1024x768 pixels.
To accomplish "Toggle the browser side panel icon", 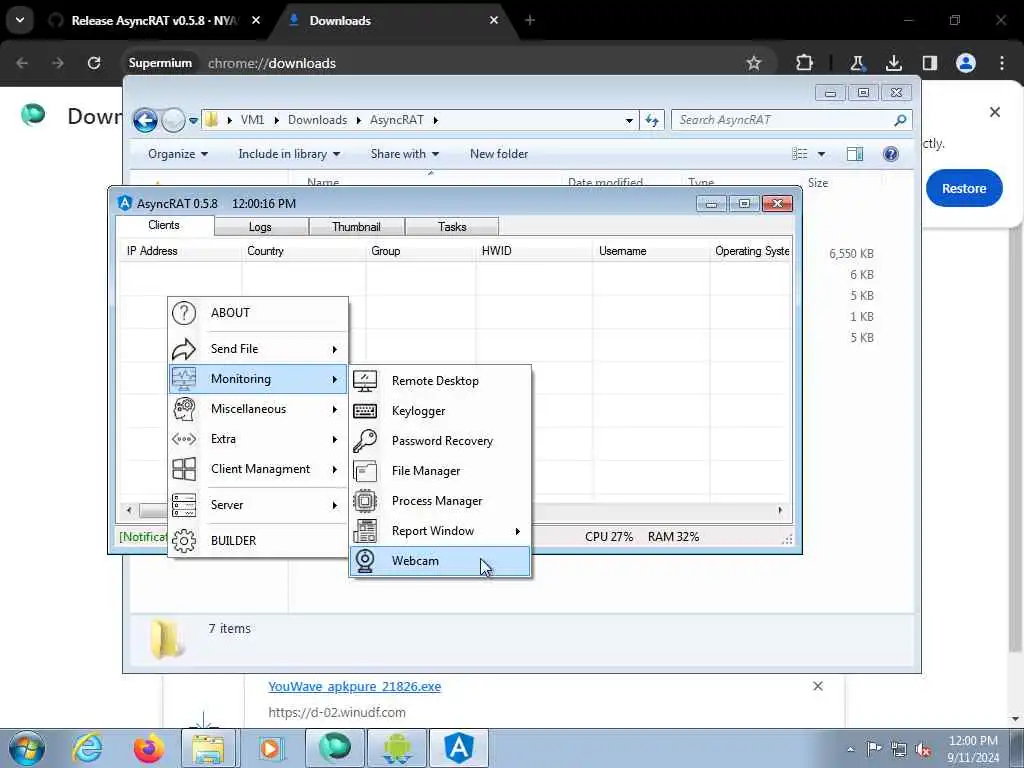I will pyautogui.click(x=929, y=63).
